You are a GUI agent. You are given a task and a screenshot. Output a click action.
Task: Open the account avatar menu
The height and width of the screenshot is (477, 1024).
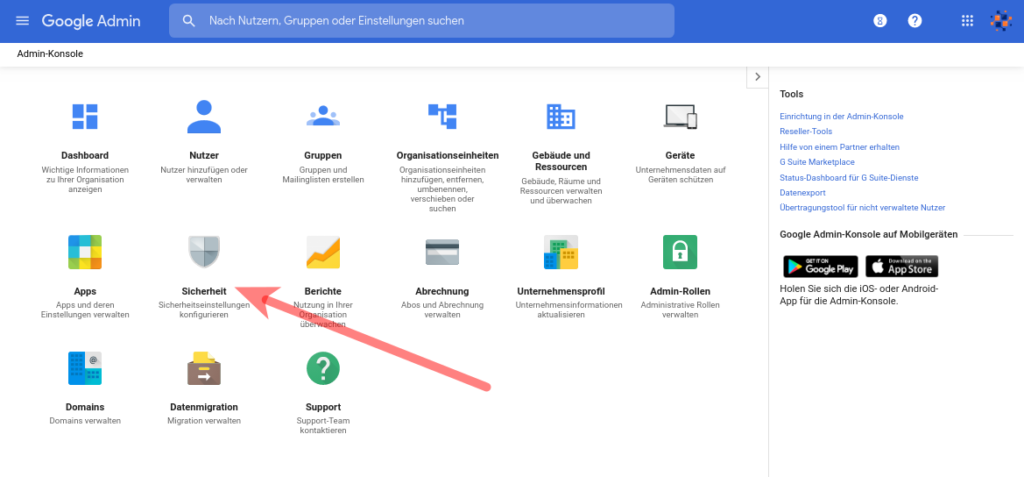pyautogui.click(x=1000, y=21)
